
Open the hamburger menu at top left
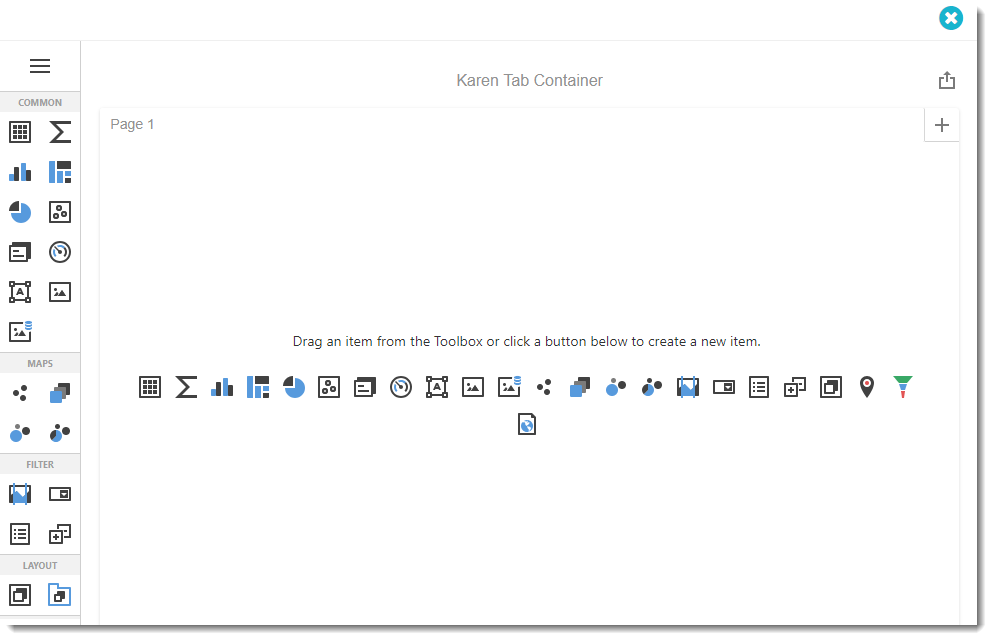40,66
